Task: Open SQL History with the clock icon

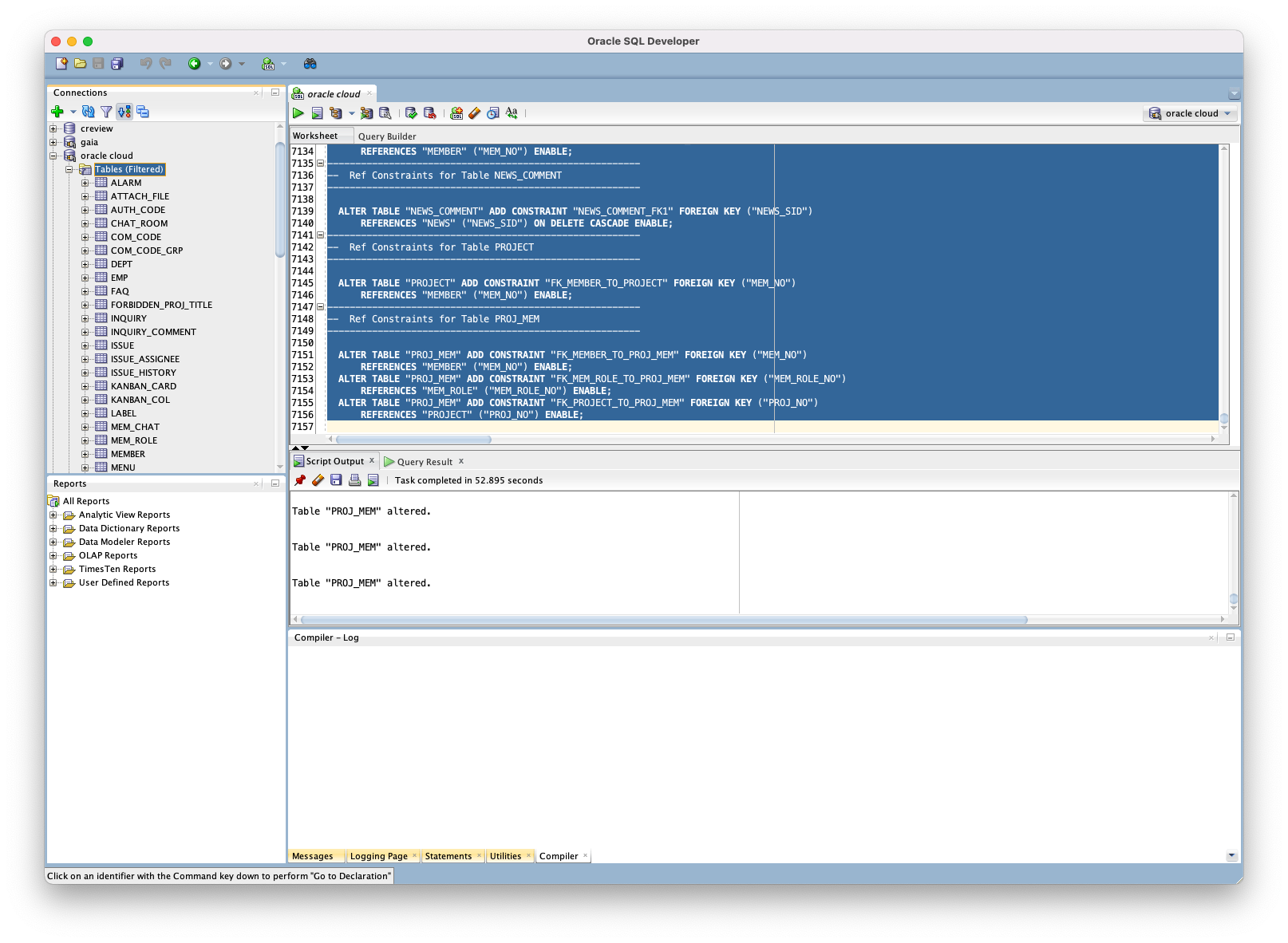Action: [x=493, y=113]
